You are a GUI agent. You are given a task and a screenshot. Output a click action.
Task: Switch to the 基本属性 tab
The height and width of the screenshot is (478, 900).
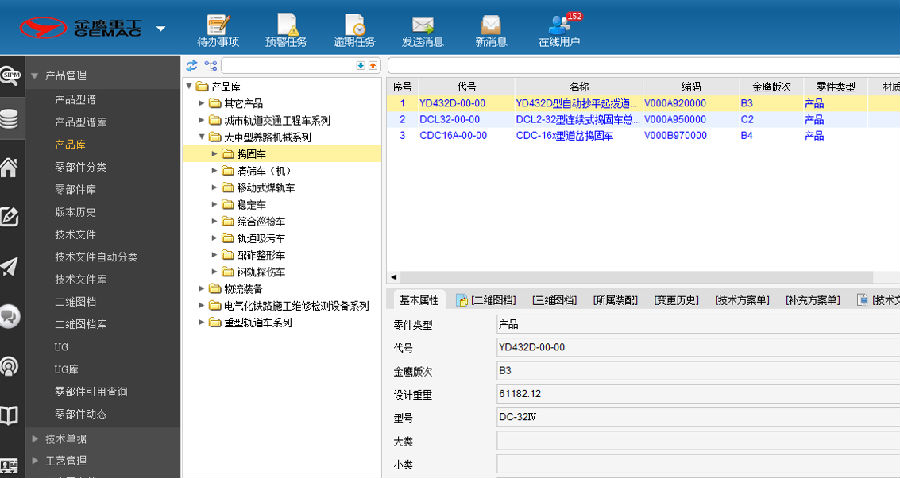(419, 300)
